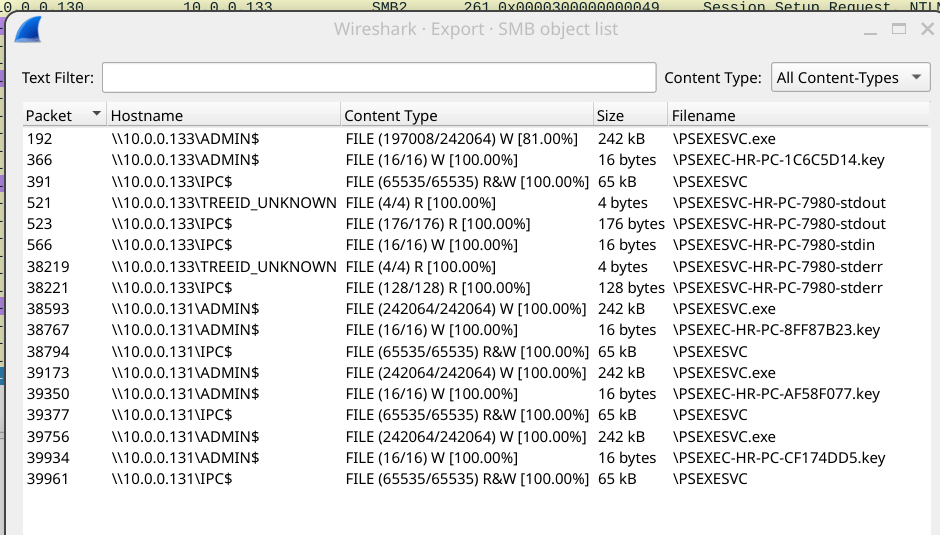Image resolution: width=940 pixels, height=535 pixels.
Task: Click the Text Filter input field
Action: tap(379, 78)
